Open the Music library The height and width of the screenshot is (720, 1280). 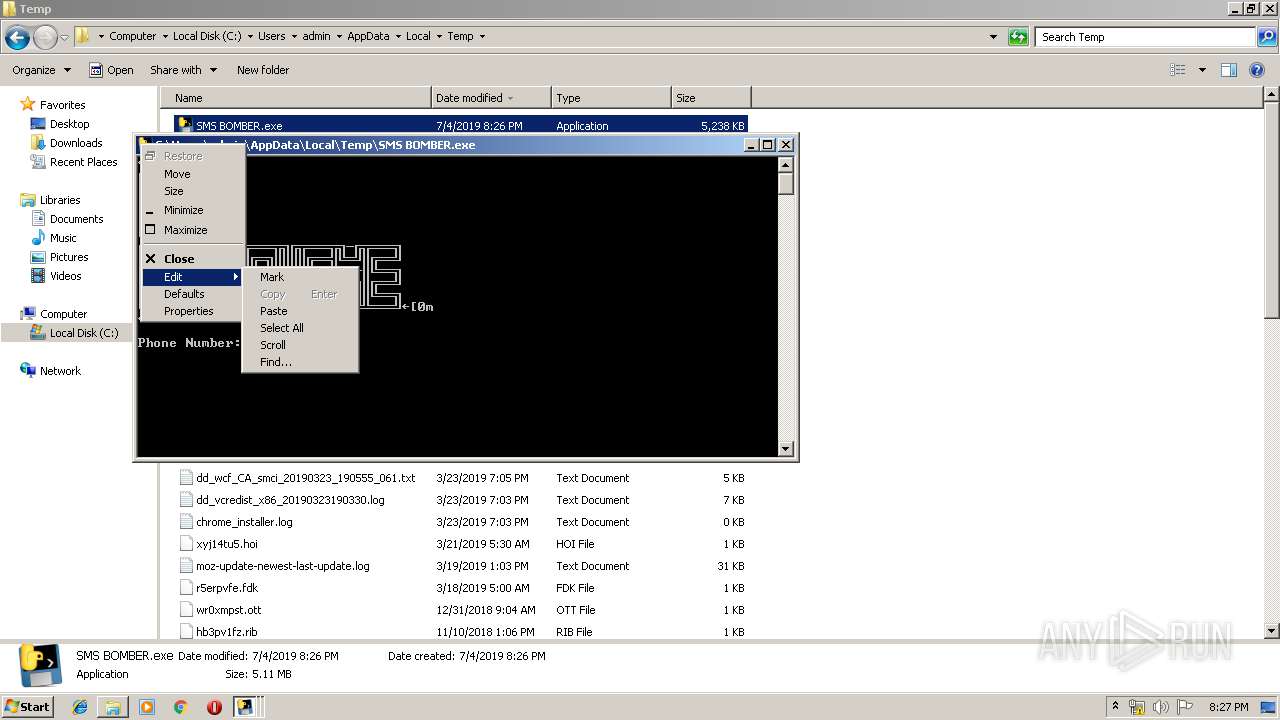click(63, 238)
